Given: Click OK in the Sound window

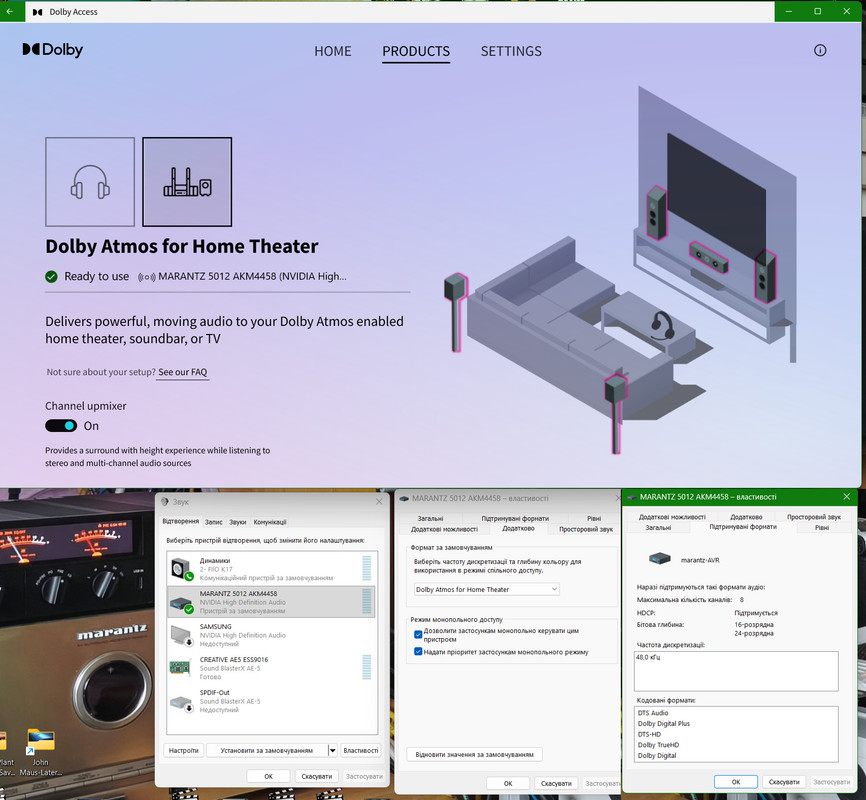Looking at the screenshot, I should coord(268,776).
